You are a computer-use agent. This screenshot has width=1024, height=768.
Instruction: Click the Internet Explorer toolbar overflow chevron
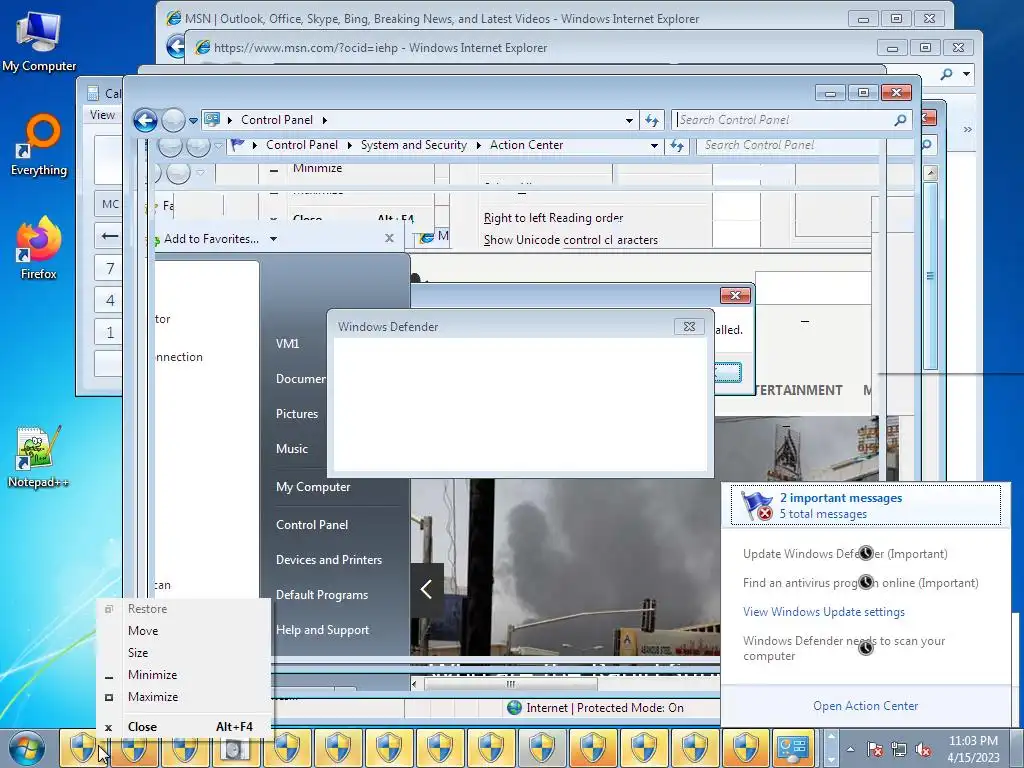coord(967,129)
